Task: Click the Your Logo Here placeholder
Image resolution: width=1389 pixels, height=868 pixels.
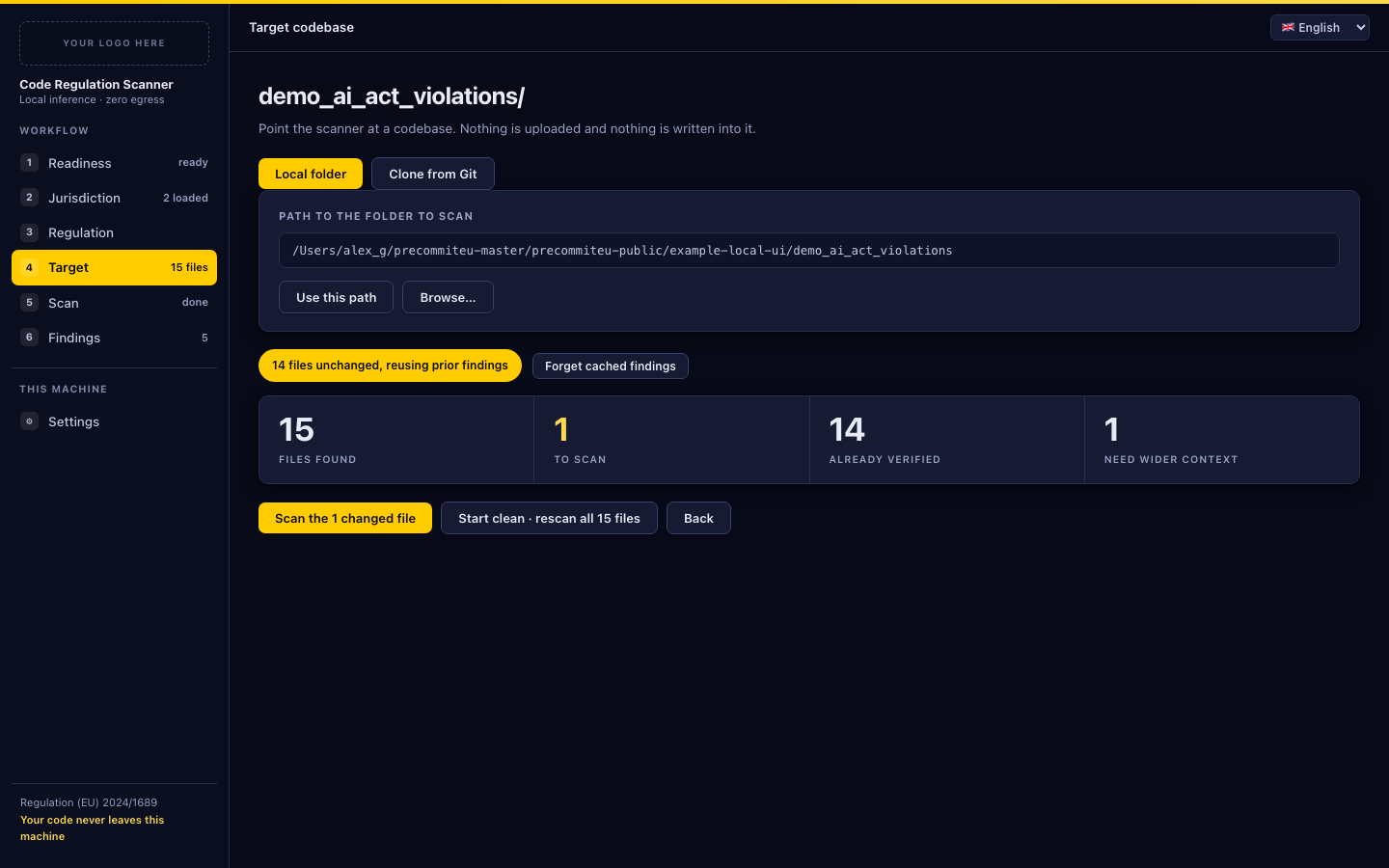Action: [x=114, y=43]
